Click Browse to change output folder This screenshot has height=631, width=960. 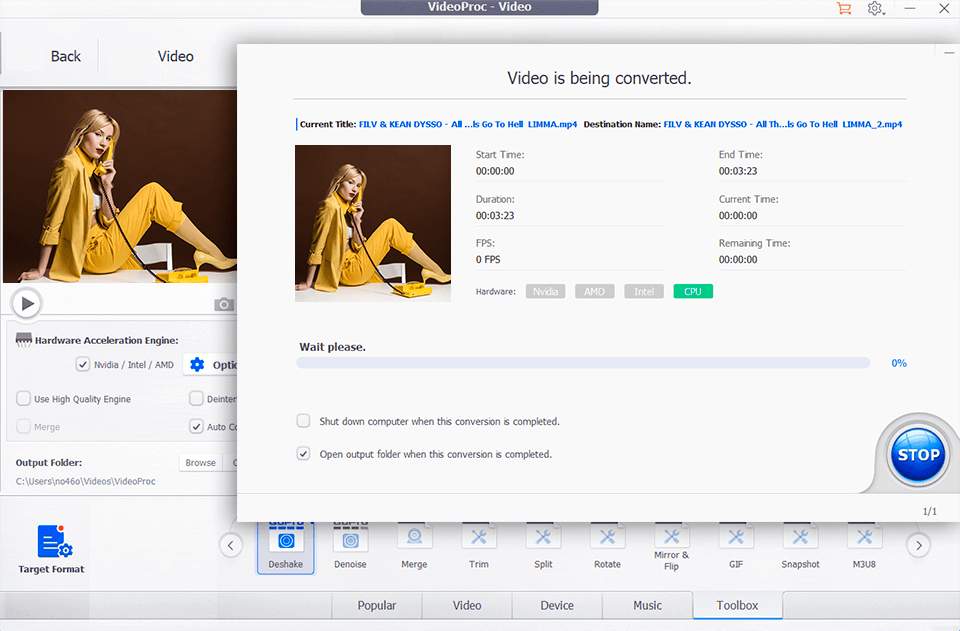200,462
